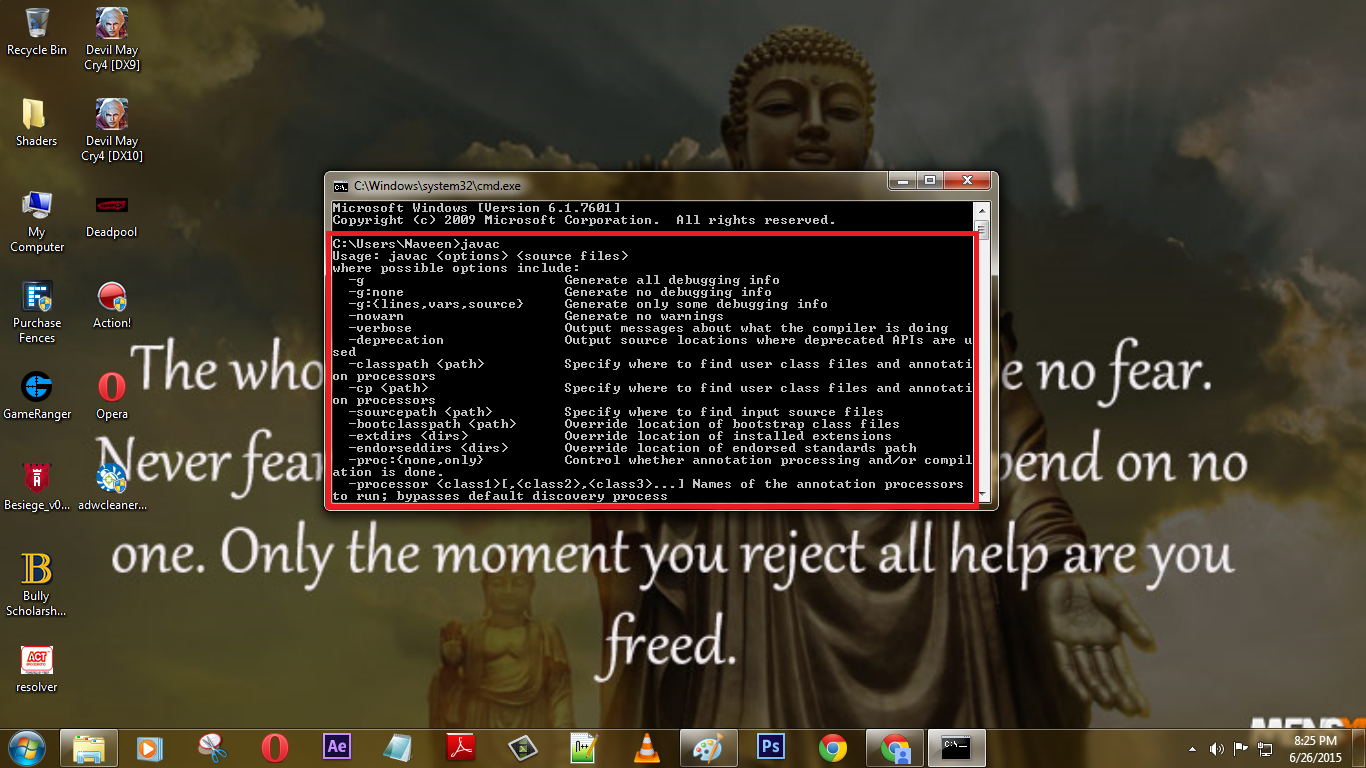Launch Windows Media Player from taskbar
This screenshot has width=1366, height=768.
tap(149, 747)
